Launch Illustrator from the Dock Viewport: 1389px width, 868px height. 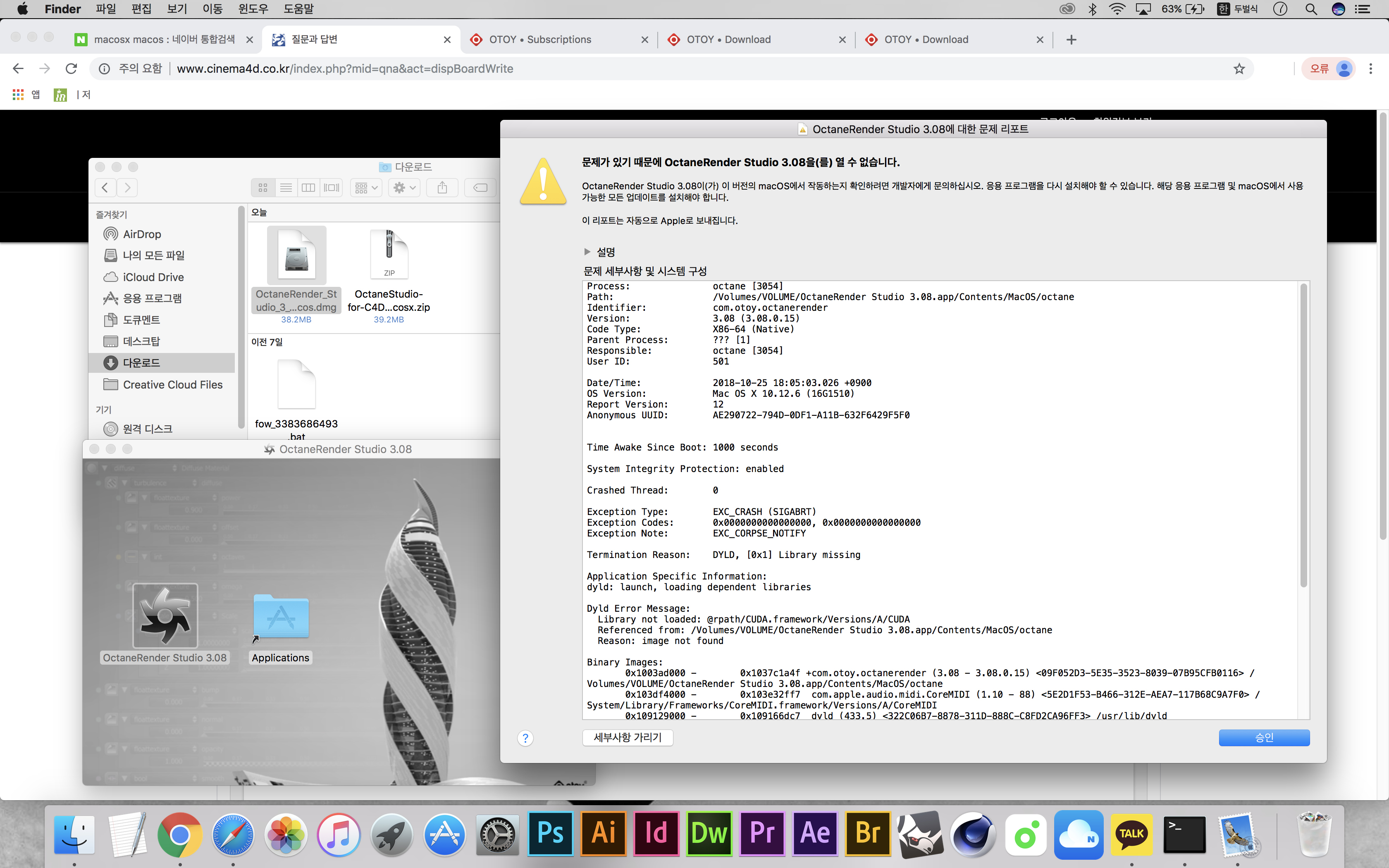pyautogui.click(x=603, y=834)
